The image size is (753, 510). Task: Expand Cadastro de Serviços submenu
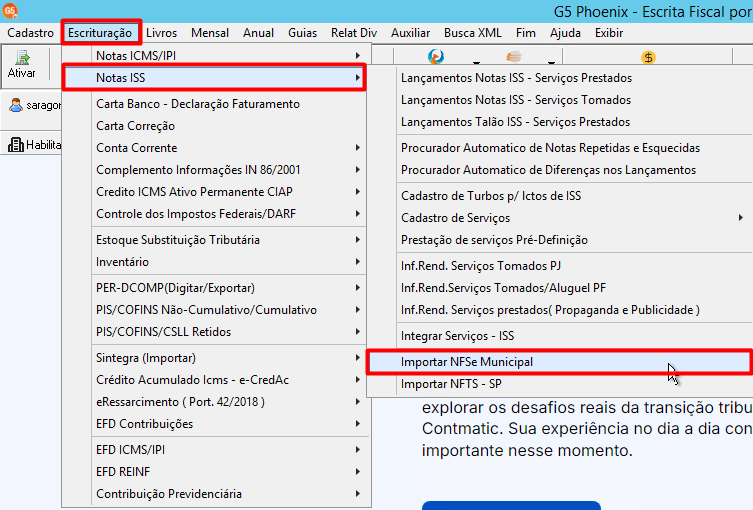click(x=560, y=218)
